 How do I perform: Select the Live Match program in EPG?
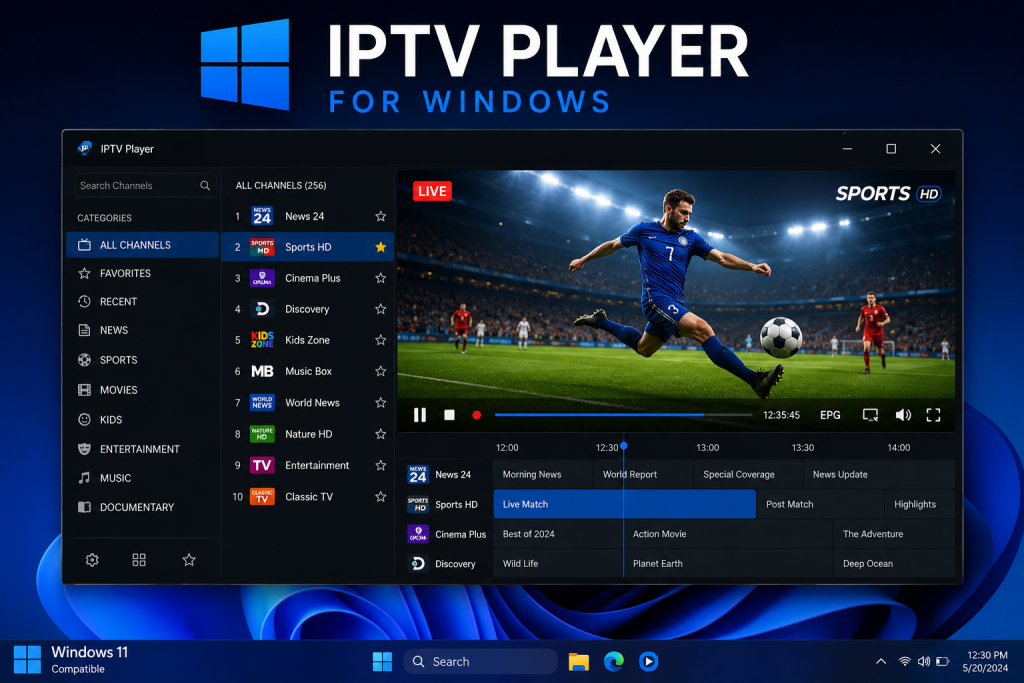point(624,504)
